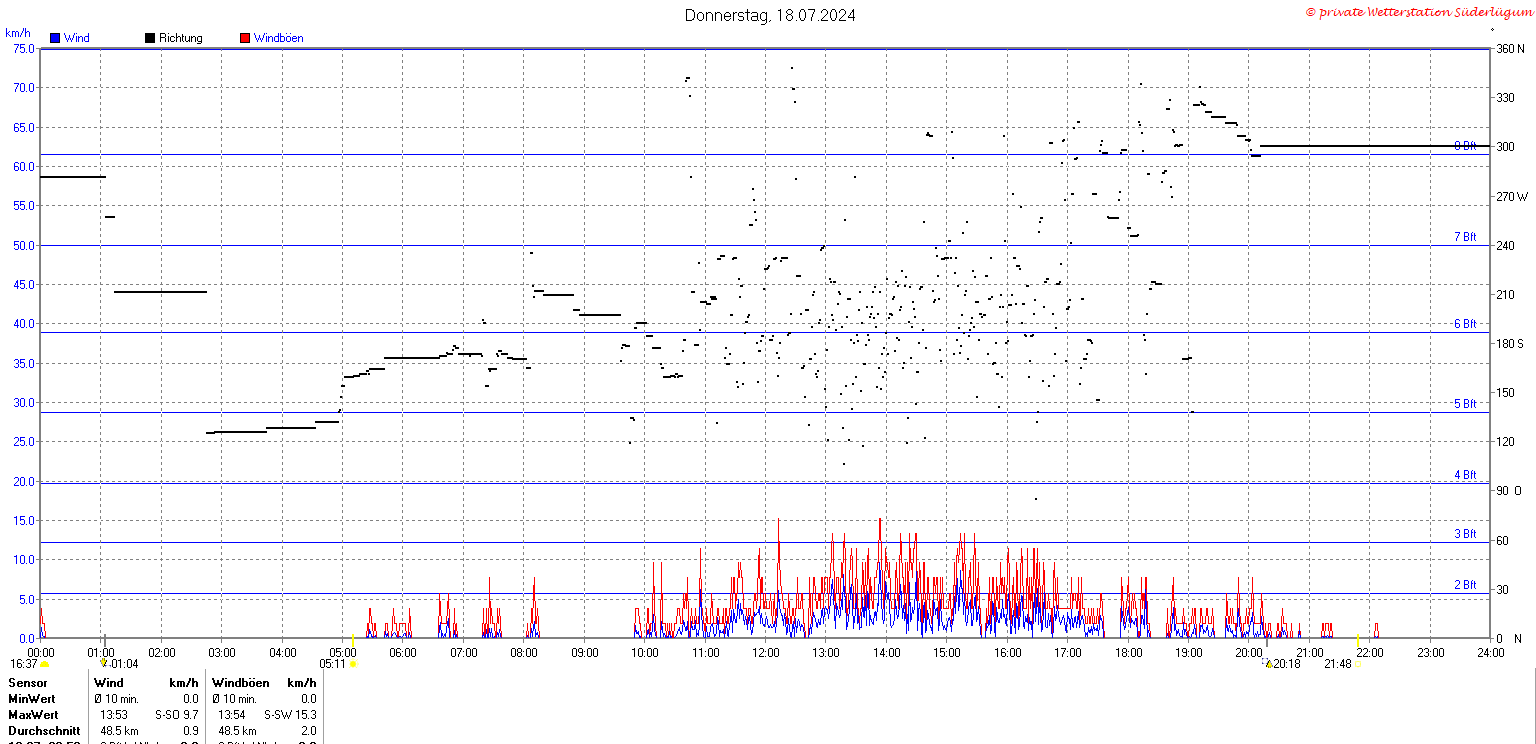Screen dimensions: 1536x744
Task: Click the red Windböen legend square
Action: [x=245, y=38]
